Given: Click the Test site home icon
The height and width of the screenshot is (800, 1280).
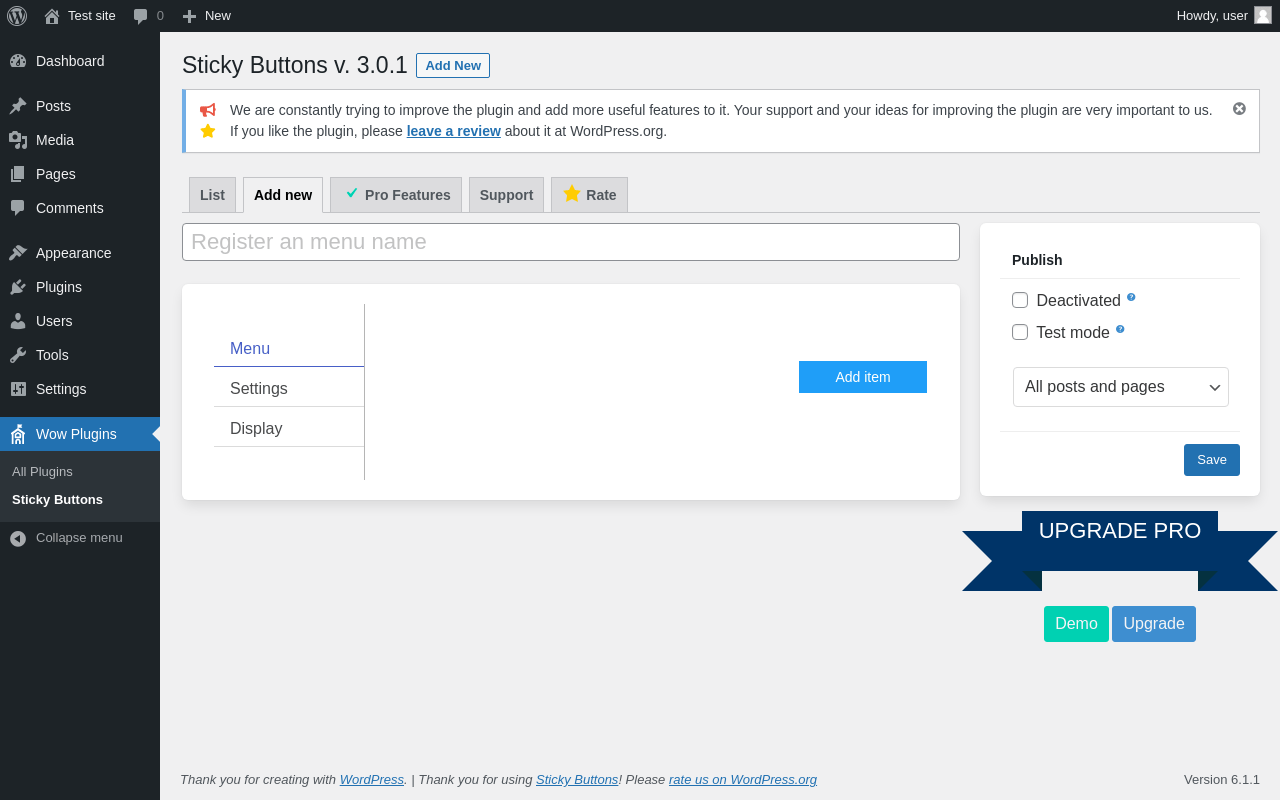Looking at the screenshot, I should (52, 16).
